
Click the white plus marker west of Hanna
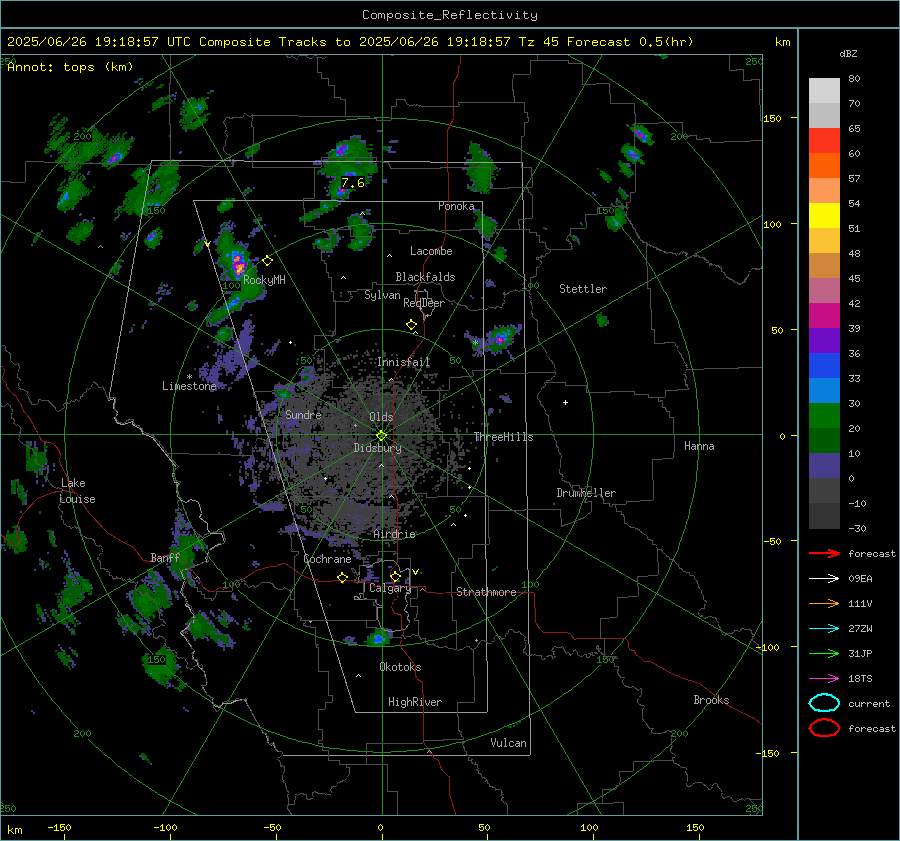tap(565, 402)
